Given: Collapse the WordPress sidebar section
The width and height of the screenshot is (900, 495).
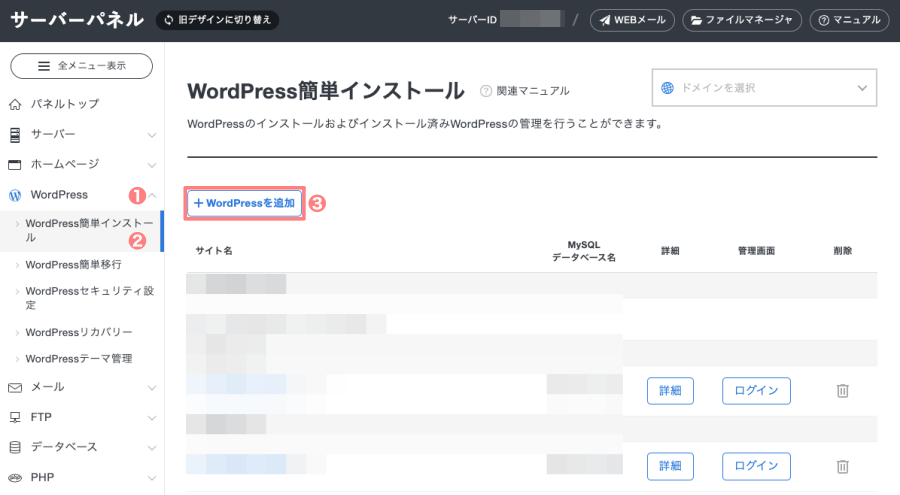Looking at the screenshot, I should [x=82, y=194].
